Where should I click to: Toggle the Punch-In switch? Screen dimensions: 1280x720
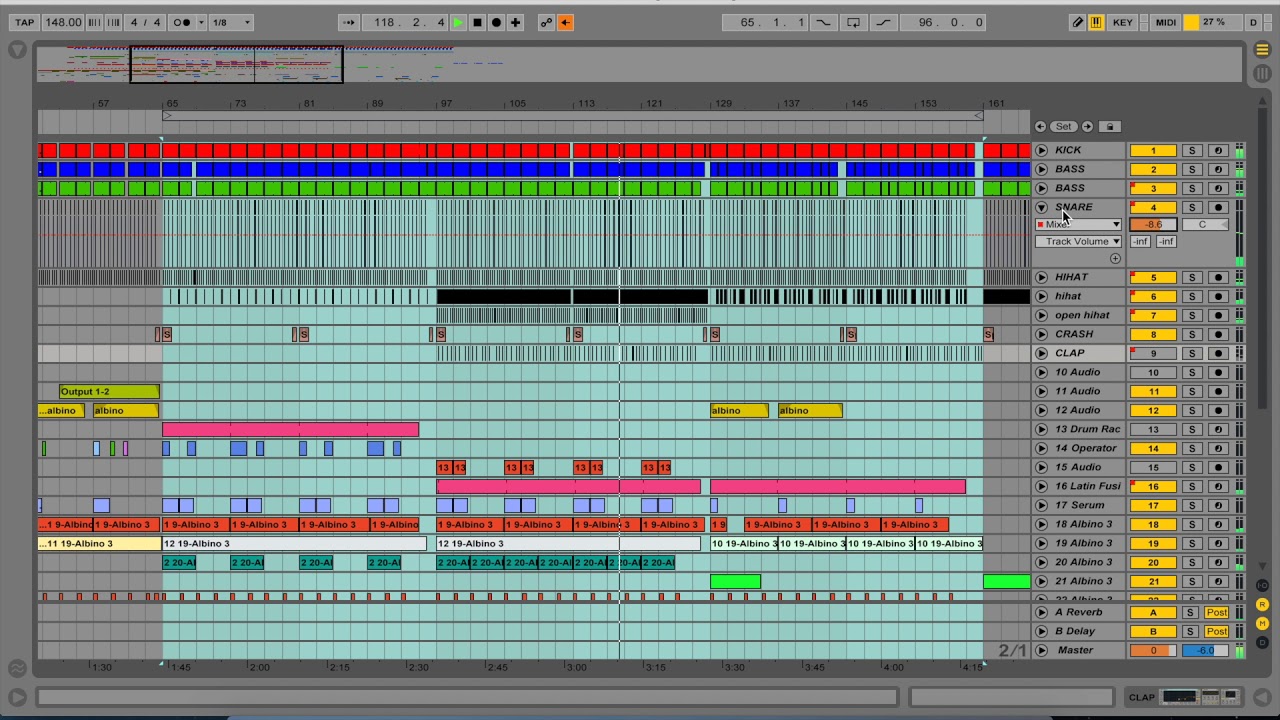pyautogui.click(x=822, y=22)
